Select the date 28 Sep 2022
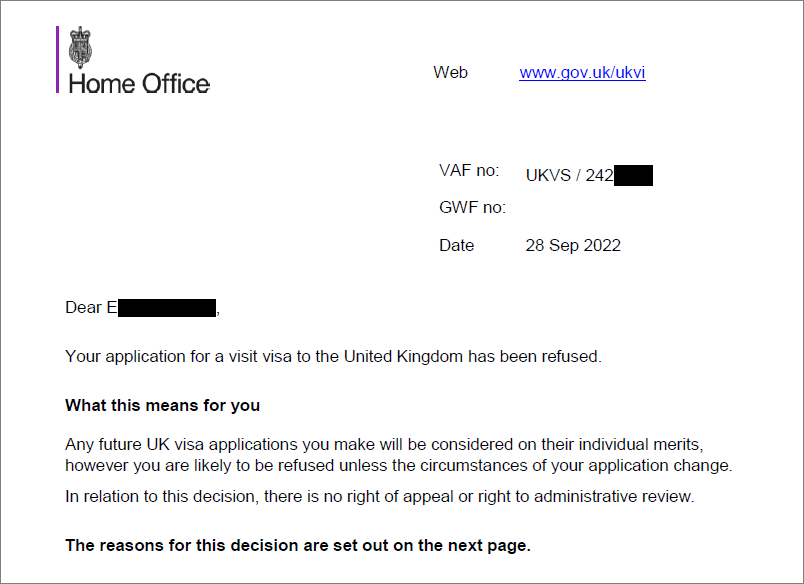 (x=573, y=246)
